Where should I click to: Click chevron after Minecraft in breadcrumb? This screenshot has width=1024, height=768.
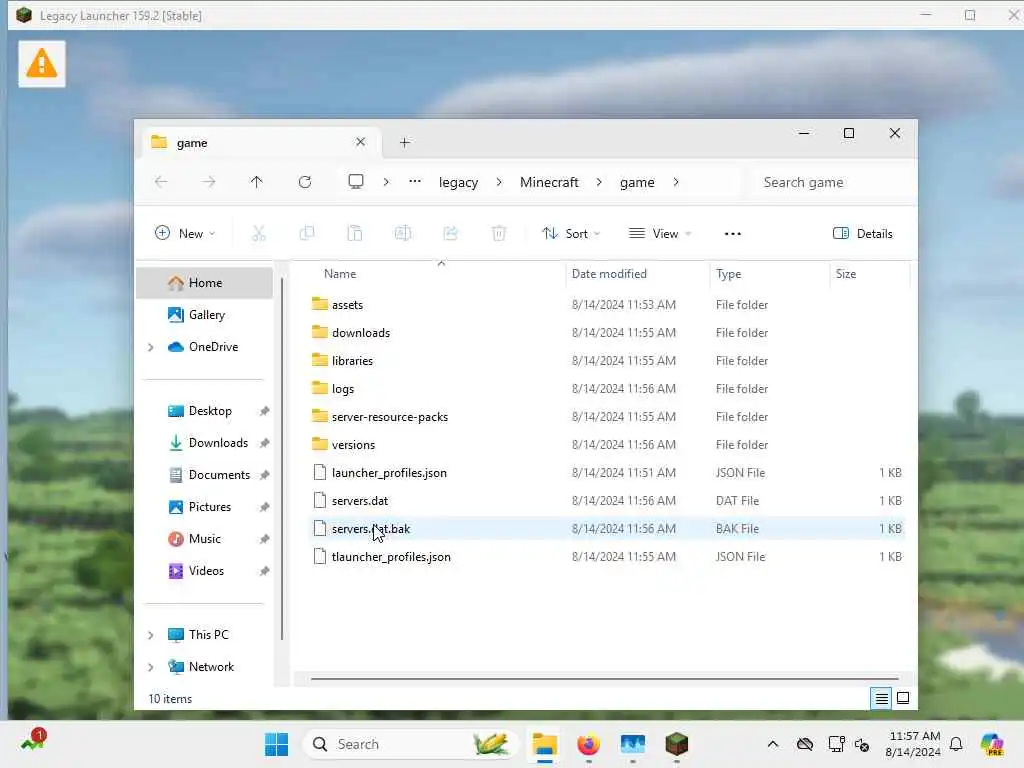599,182
